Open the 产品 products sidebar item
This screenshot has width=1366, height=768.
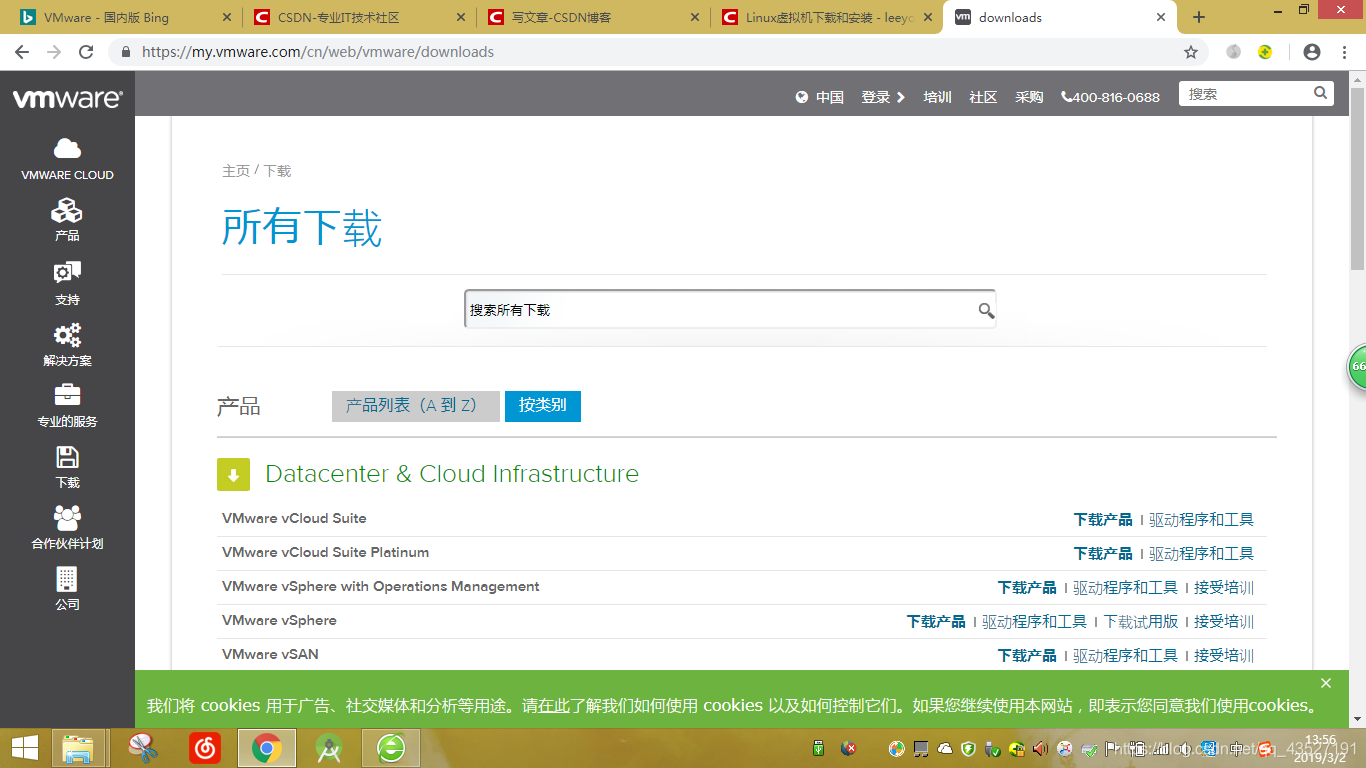click(67, 220)
